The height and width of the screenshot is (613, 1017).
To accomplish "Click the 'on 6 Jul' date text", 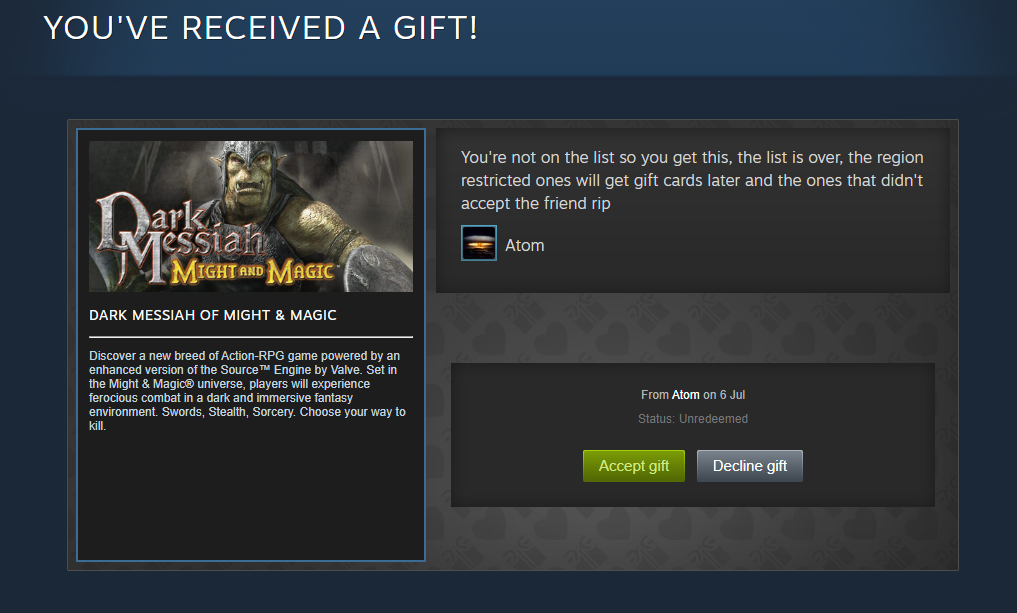I will [724, 394].
